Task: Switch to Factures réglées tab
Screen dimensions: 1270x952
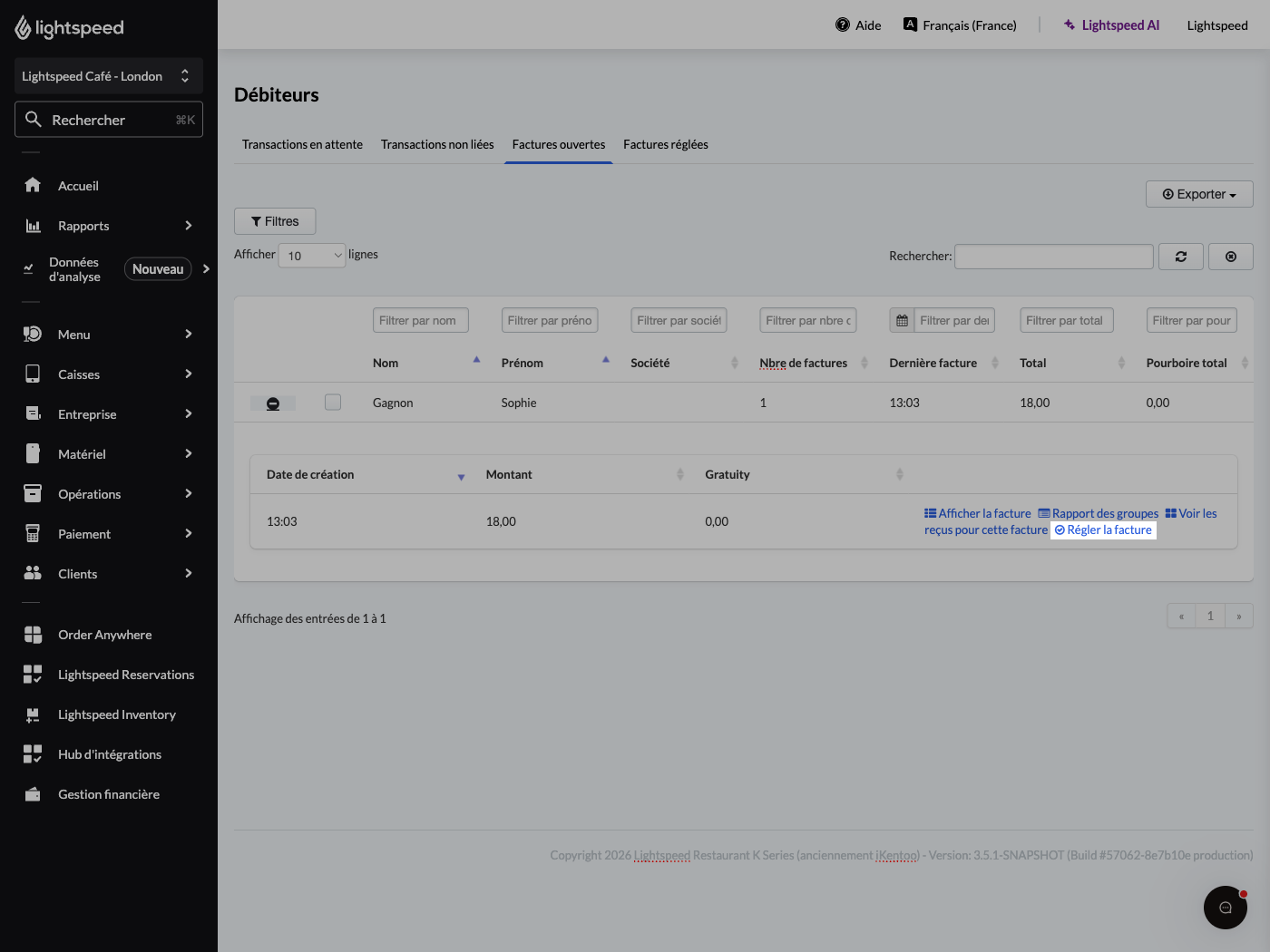Action: (x=666, y=144)
